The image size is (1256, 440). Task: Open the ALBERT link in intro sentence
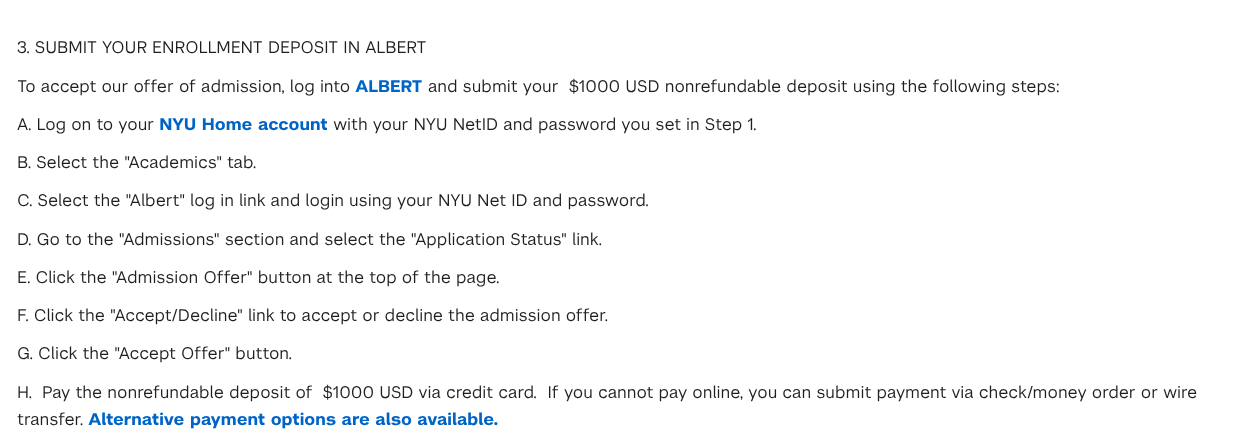389,86
